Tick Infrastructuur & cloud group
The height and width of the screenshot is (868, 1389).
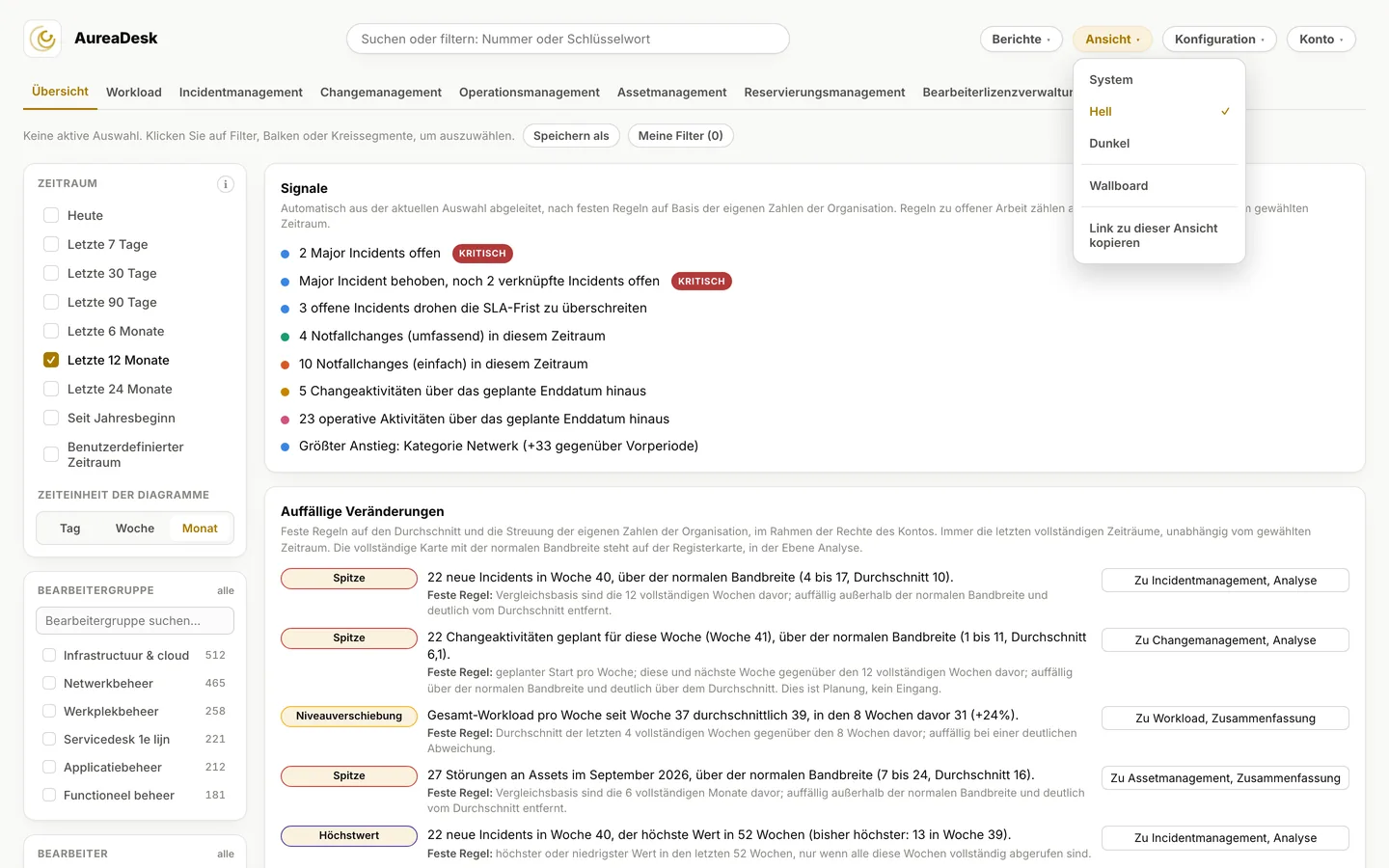click(x=49, y=655)
